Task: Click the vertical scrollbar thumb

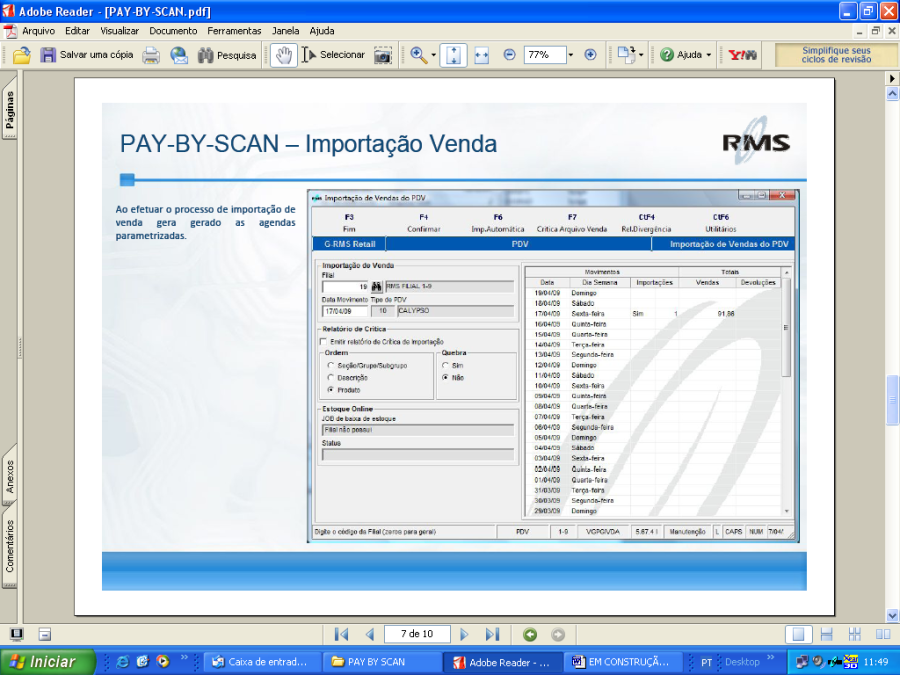Action: (x=892, y=400)
